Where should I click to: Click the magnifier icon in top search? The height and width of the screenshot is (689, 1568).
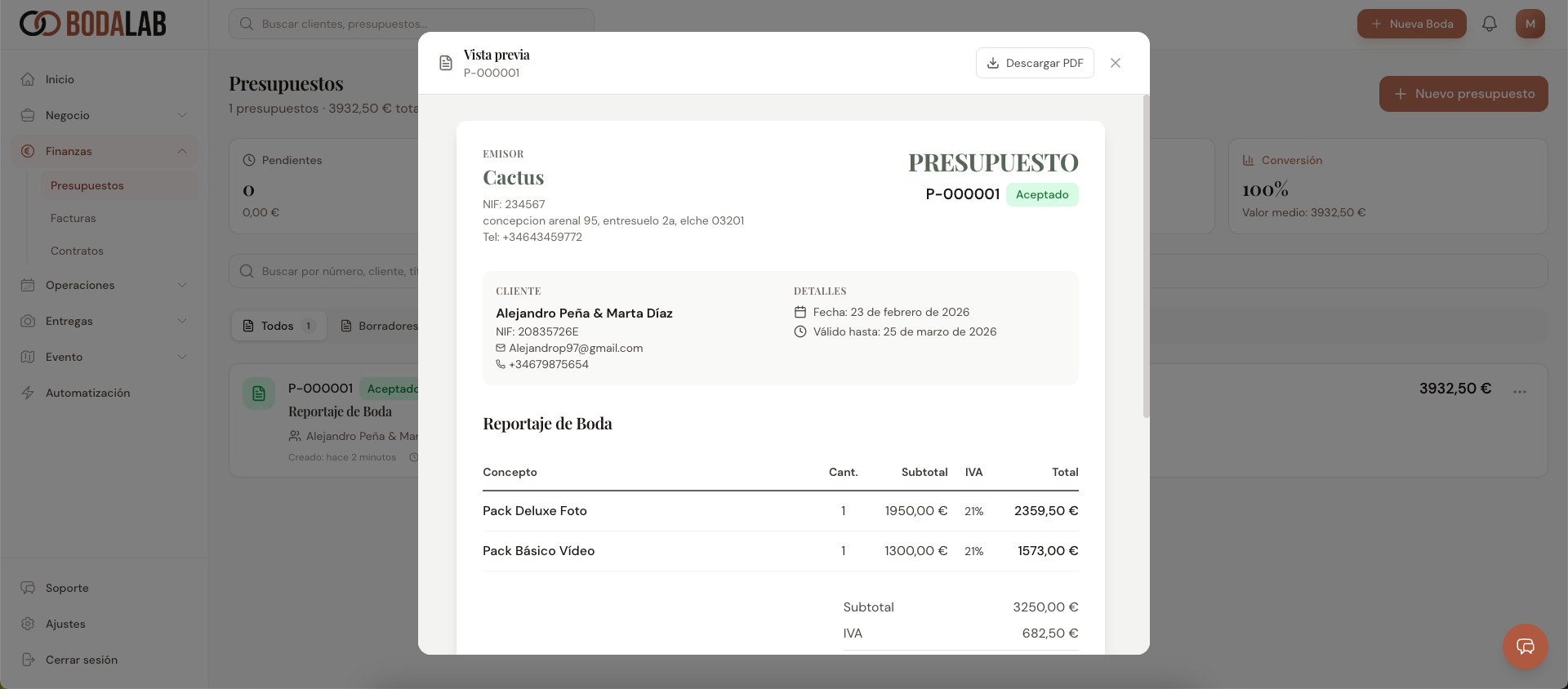click(x=247, y=24)
